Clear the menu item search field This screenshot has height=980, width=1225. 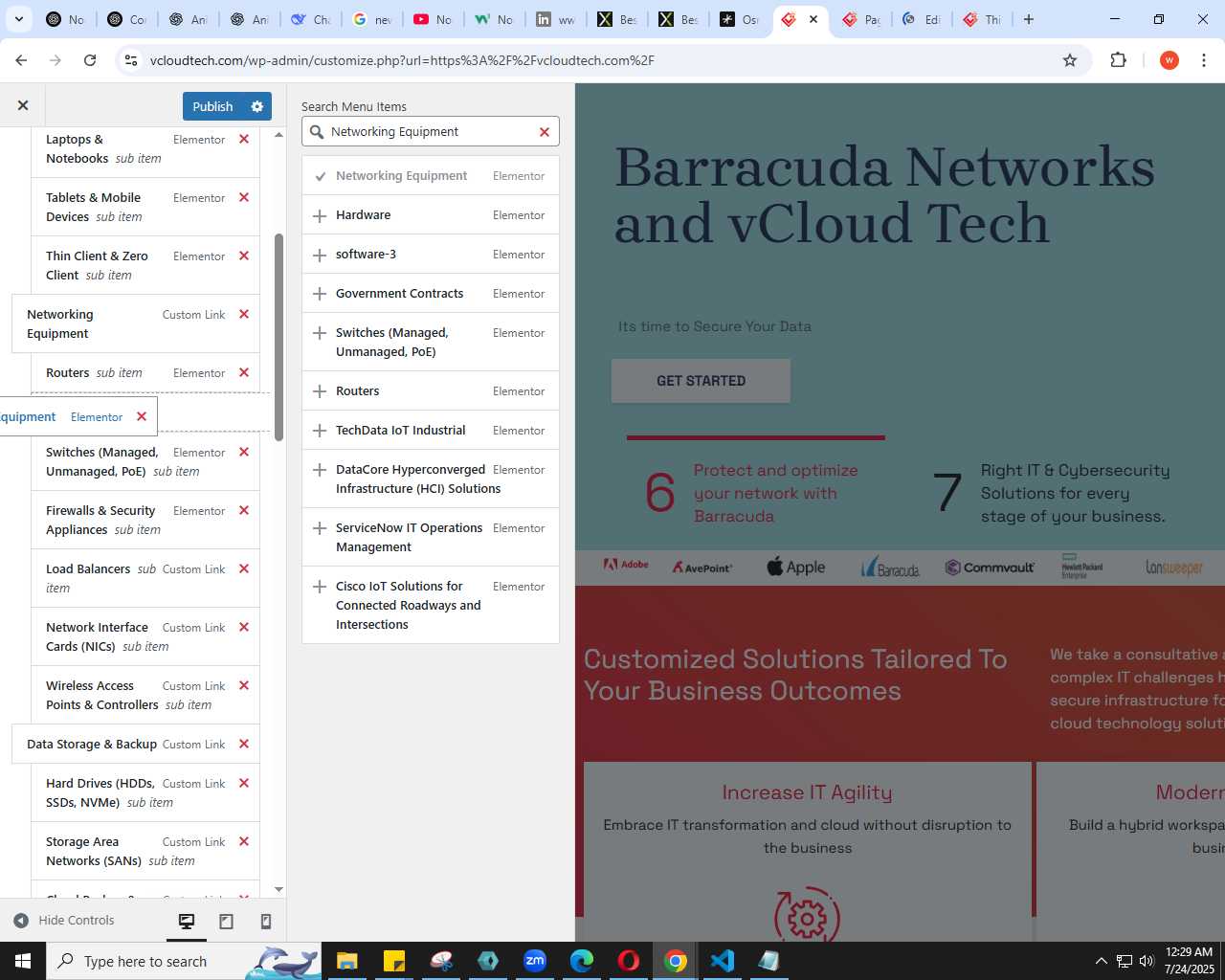pyautogui.click(x=545, y=132)
